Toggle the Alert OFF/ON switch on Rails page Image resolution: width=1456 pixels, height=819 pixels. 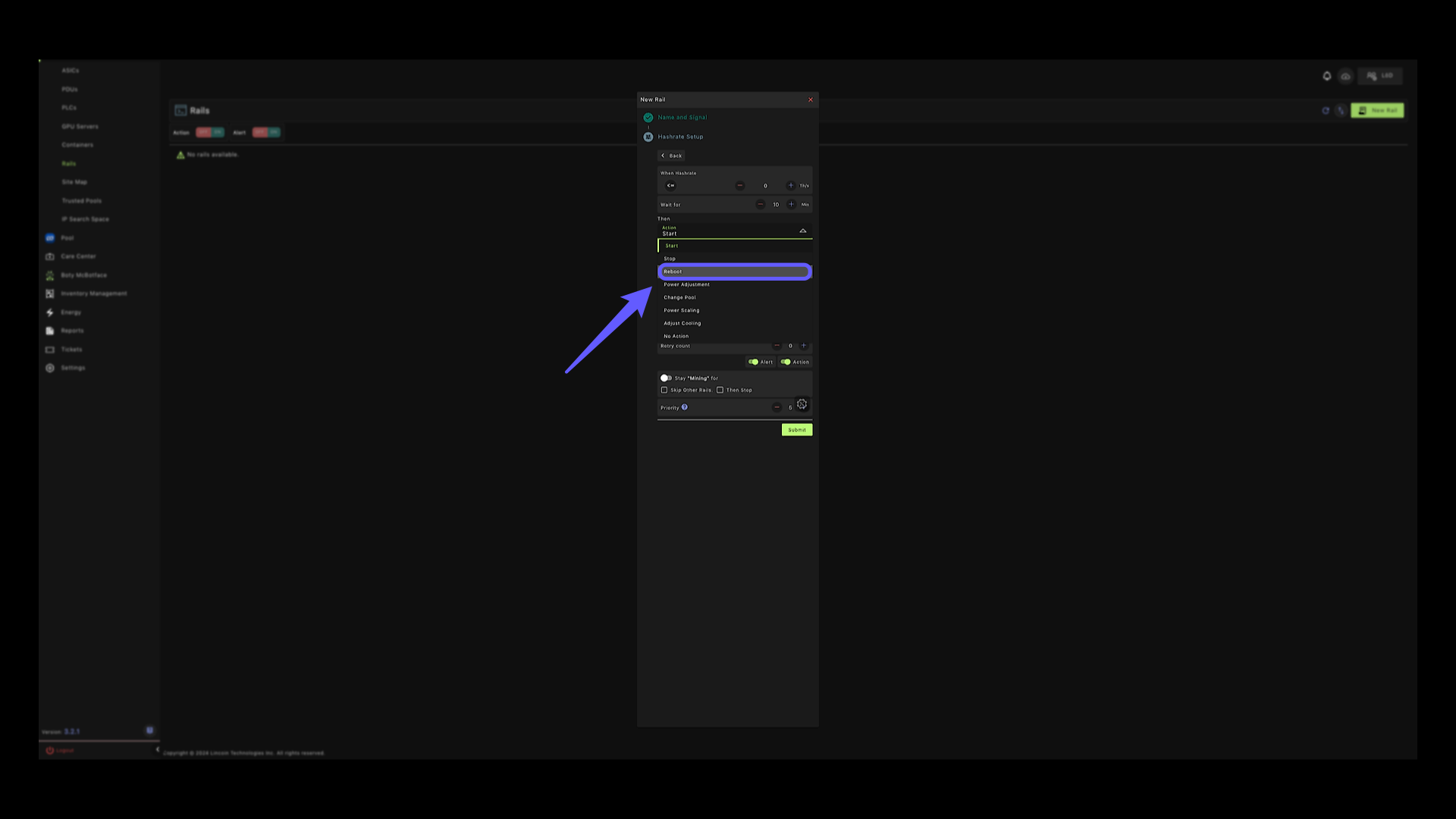(266, 133)
